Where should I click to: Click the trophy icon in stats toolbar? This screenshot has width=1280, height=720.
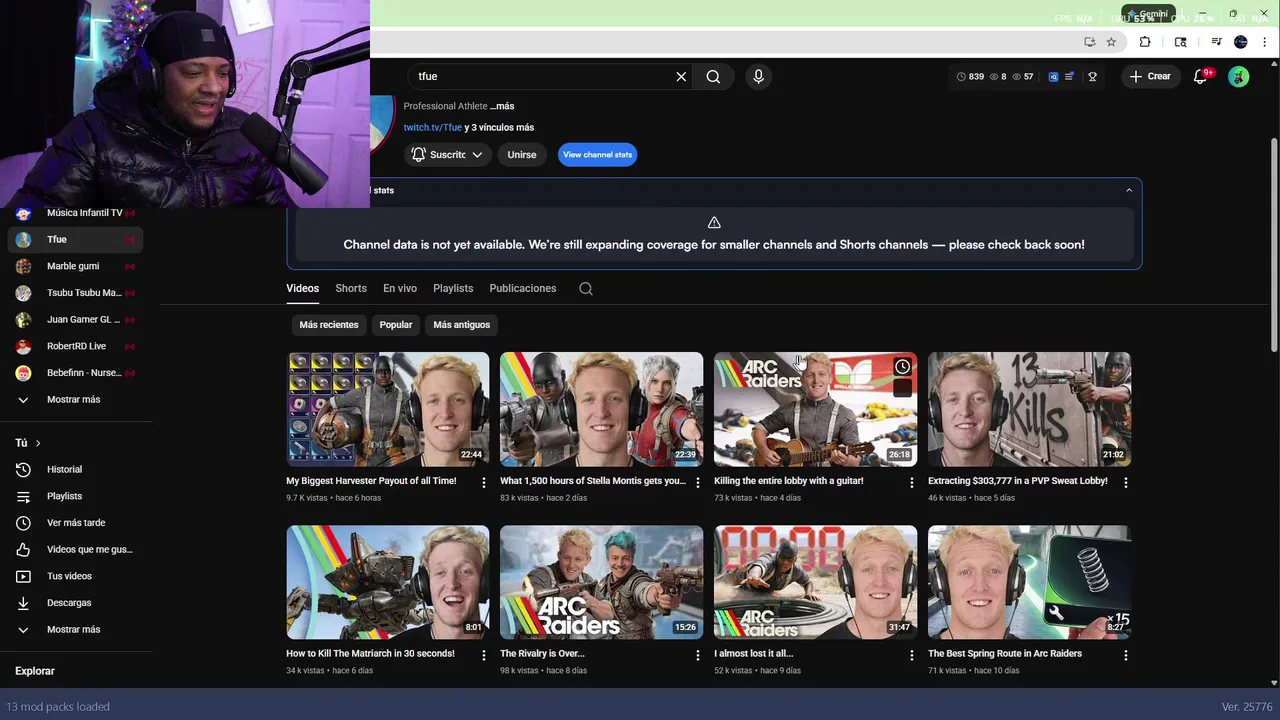tap(1092, 76)
